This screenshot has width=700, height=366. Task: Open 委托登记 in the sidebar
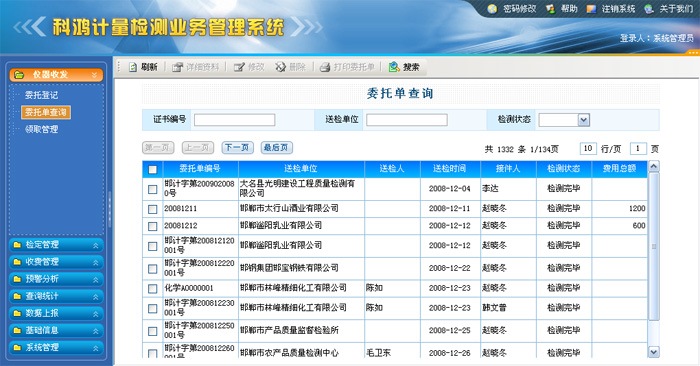41,95
